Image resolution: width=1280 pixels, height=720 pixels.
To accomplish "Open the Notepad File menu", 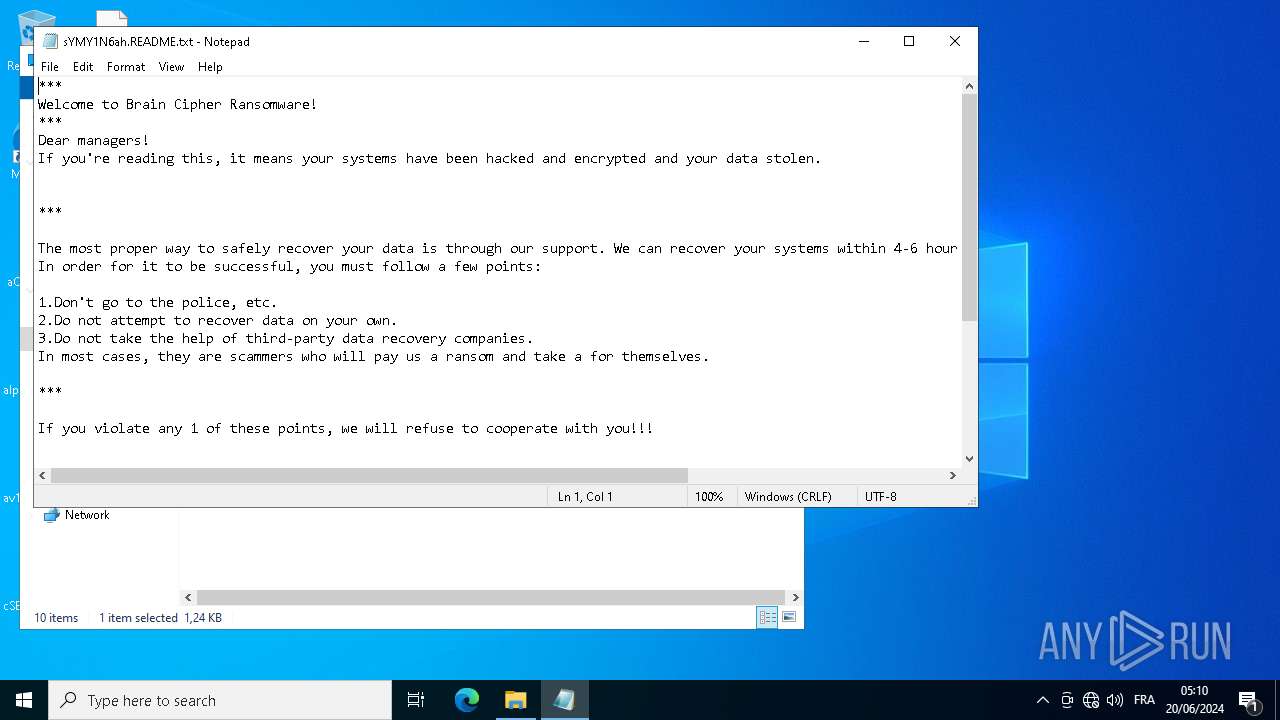I will (x=49, y=67).
